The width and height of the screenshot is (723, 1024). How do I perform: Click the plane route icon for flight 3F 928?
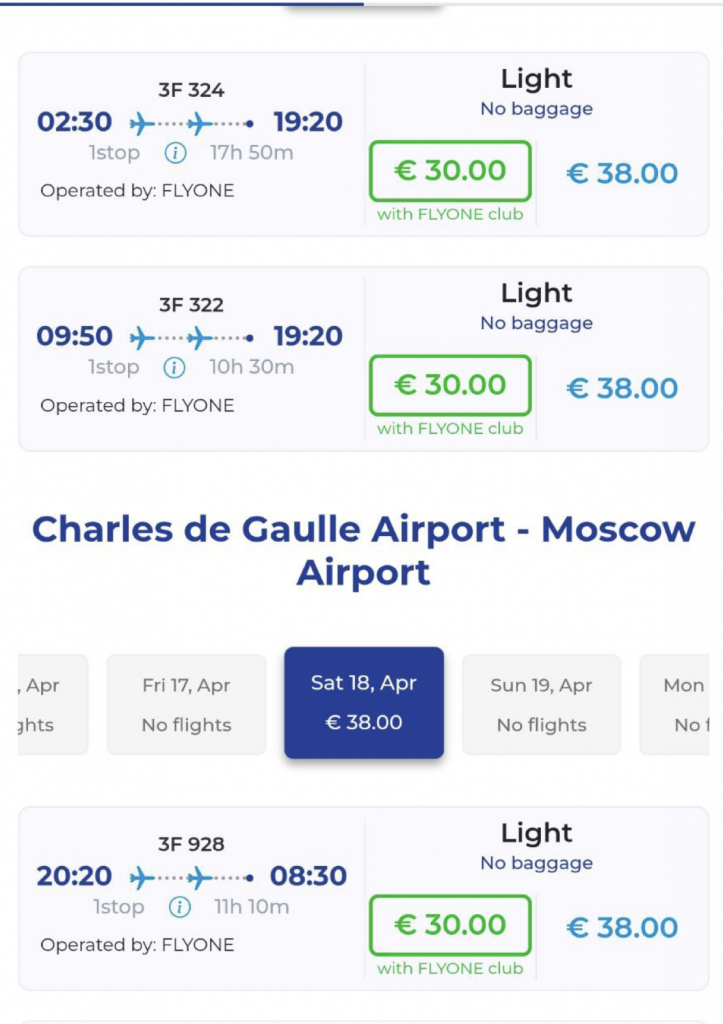coord(190,877)
